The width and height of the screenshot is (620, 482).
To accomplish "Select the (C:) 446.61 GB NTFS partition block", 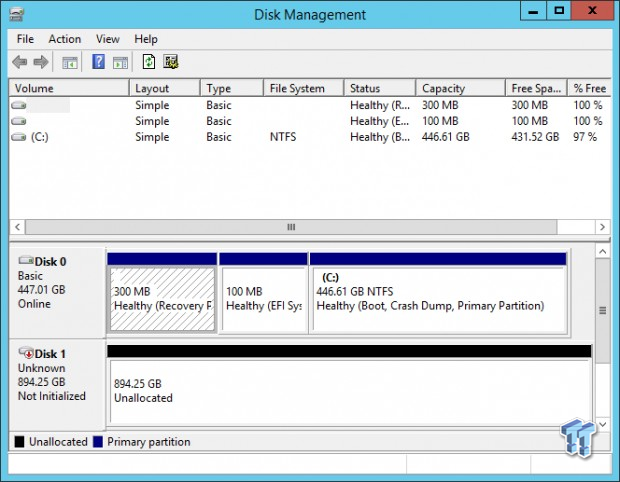I will tap(438, 293).
